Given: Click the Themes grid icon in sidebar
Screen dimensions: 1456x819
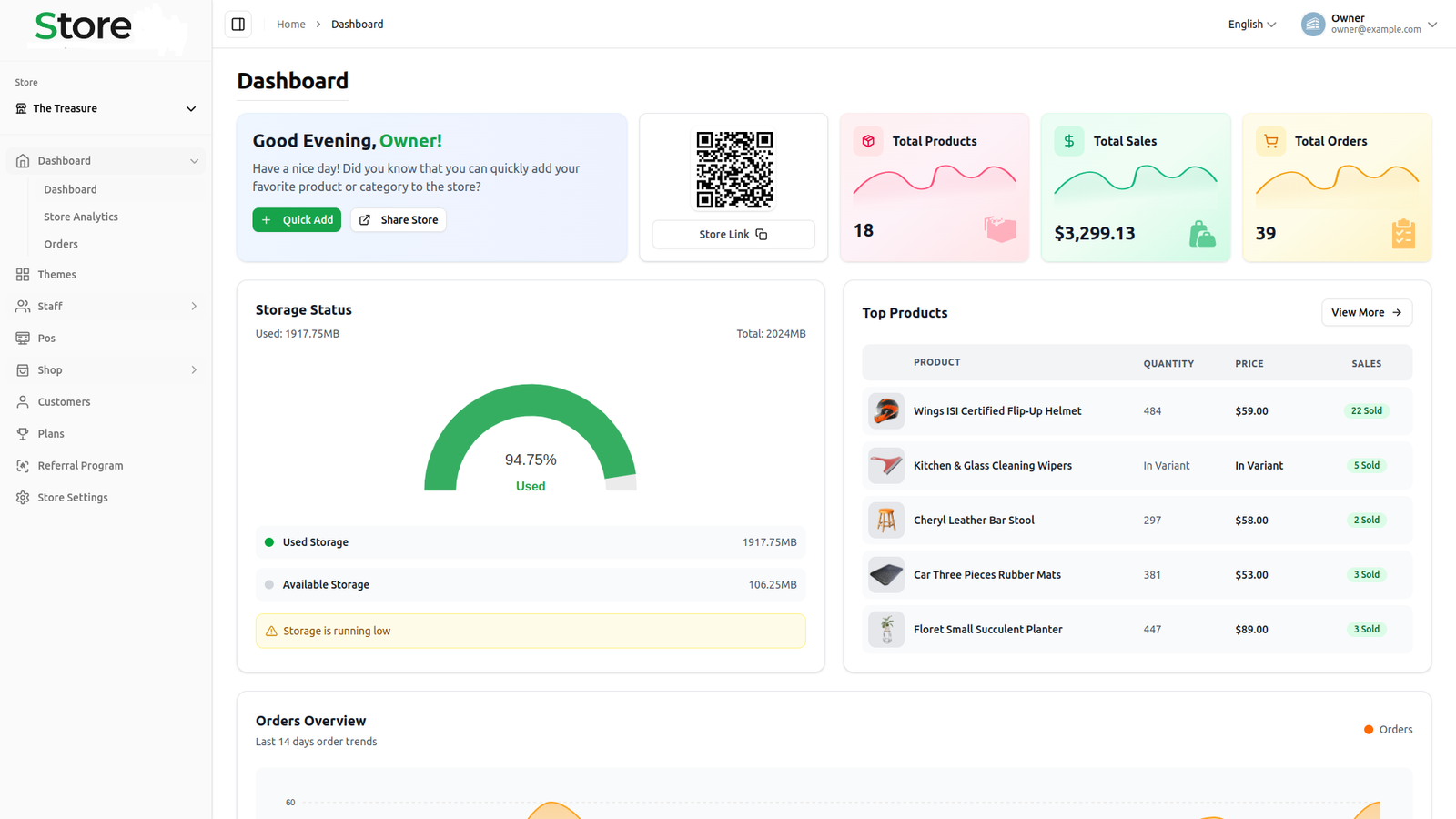Looking at the screenshot, I should (x=23, y=275).
